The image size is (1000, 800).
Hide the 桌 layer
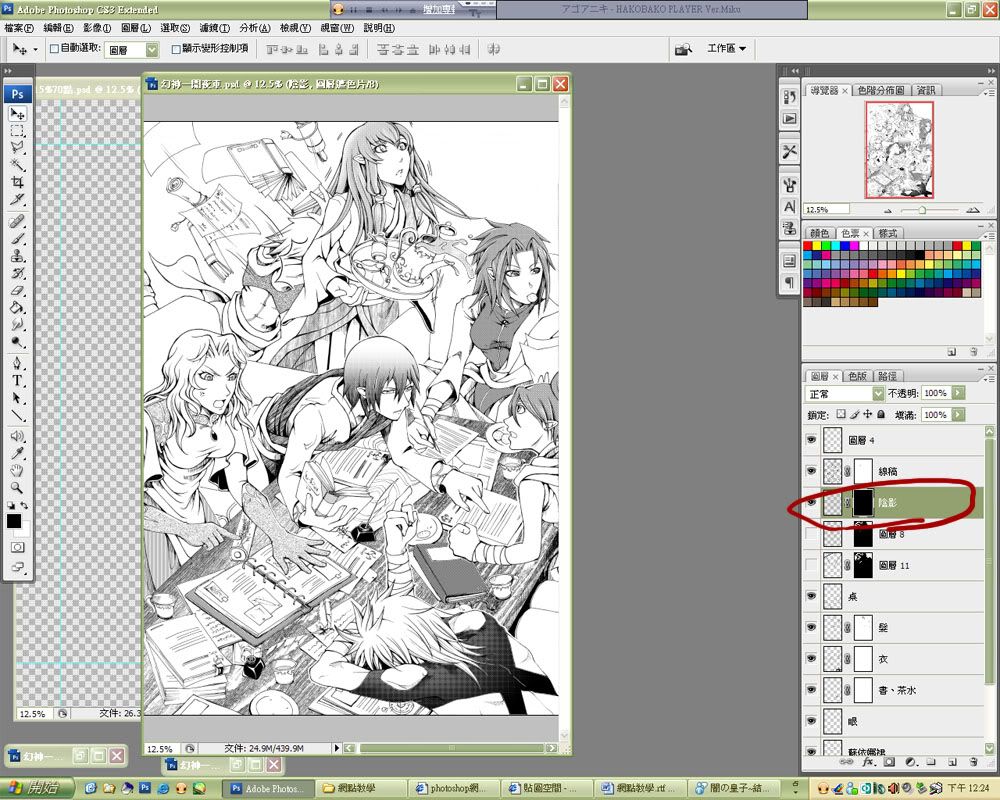coord(811,596)
